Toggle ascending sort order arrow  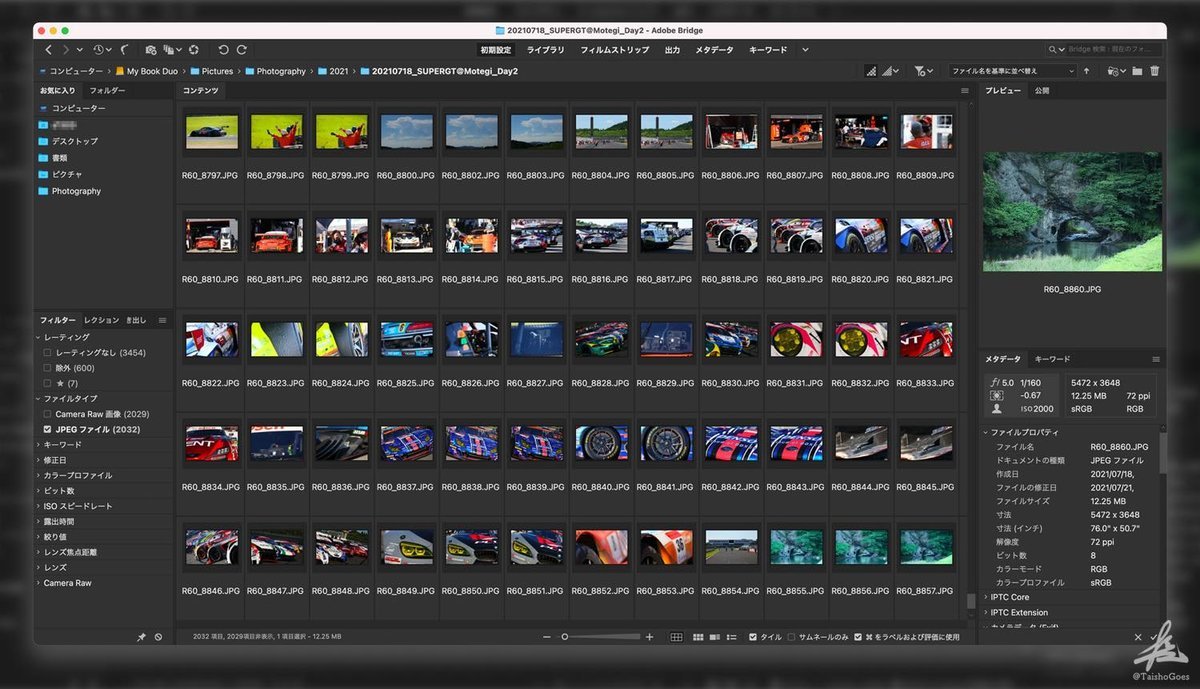1086,71
